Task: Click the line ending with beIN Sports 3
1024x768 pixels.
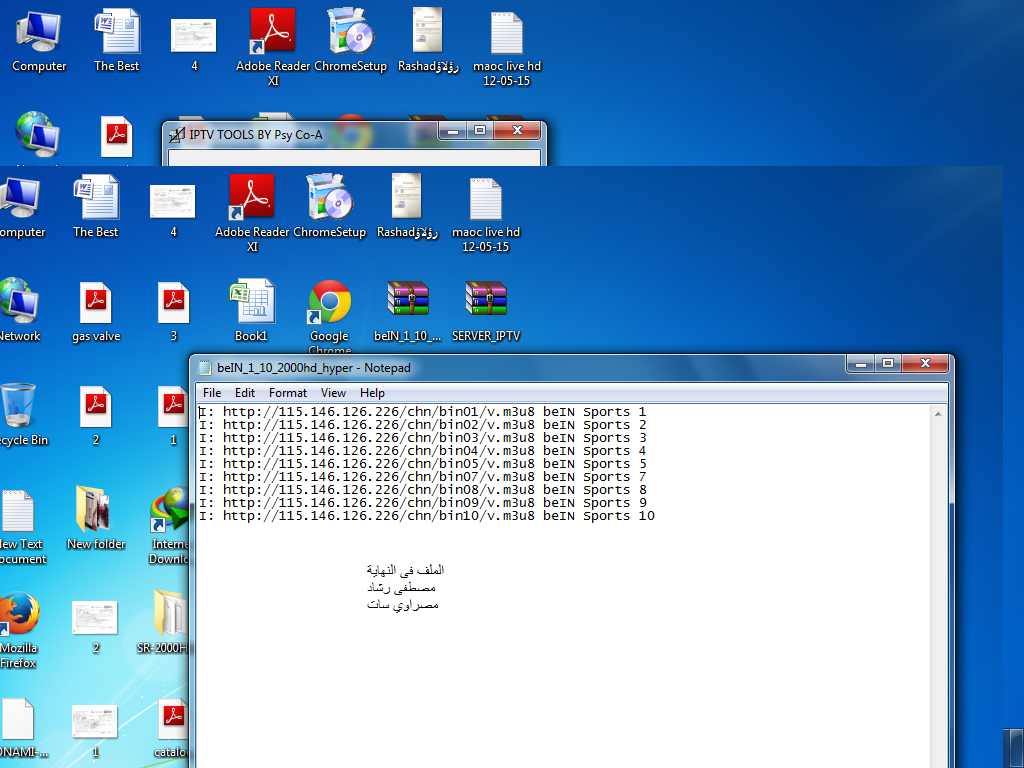Action: click(x=423, y=438)
